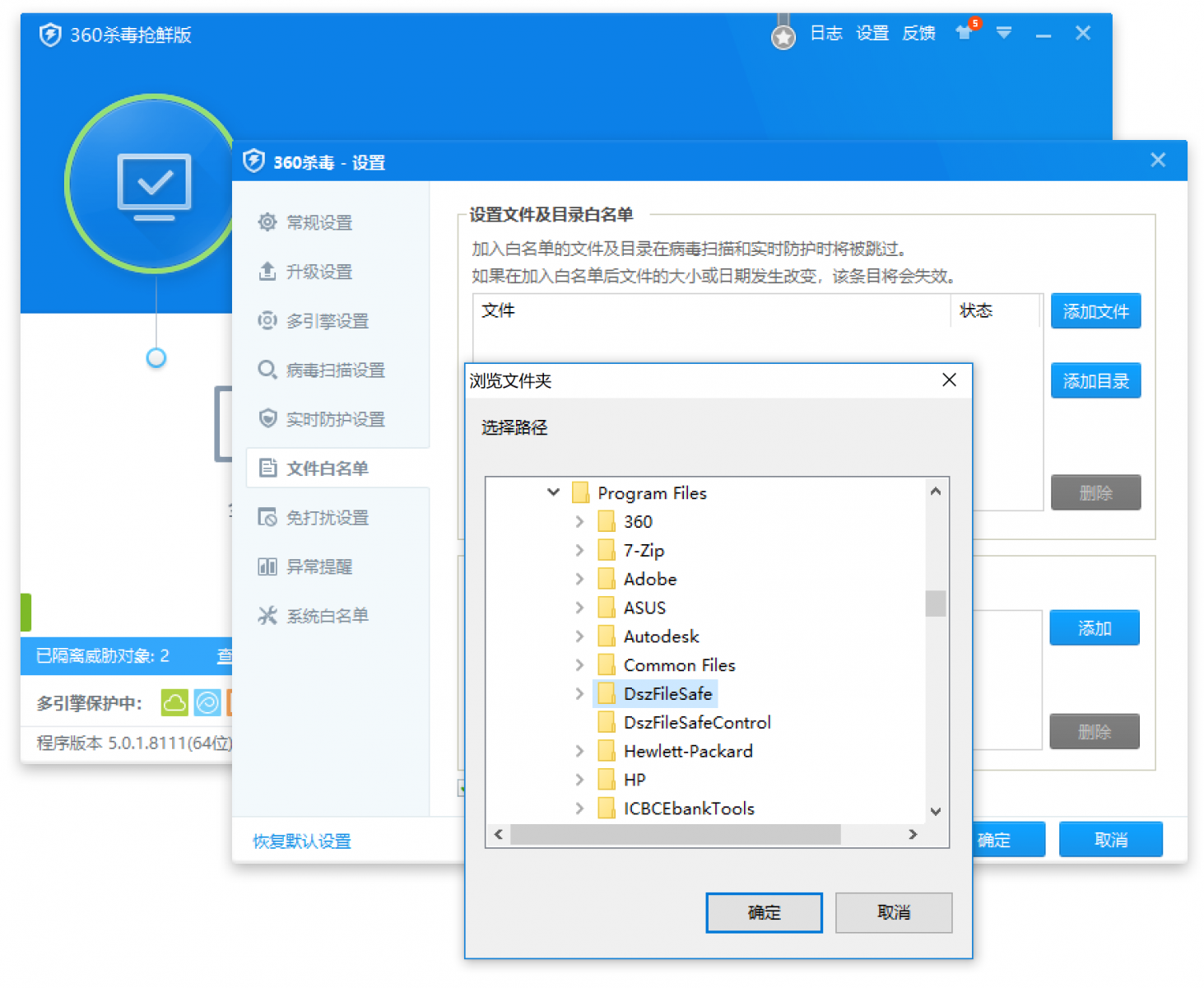Click 确定 in the browse folder dialog

click(764, 912)
